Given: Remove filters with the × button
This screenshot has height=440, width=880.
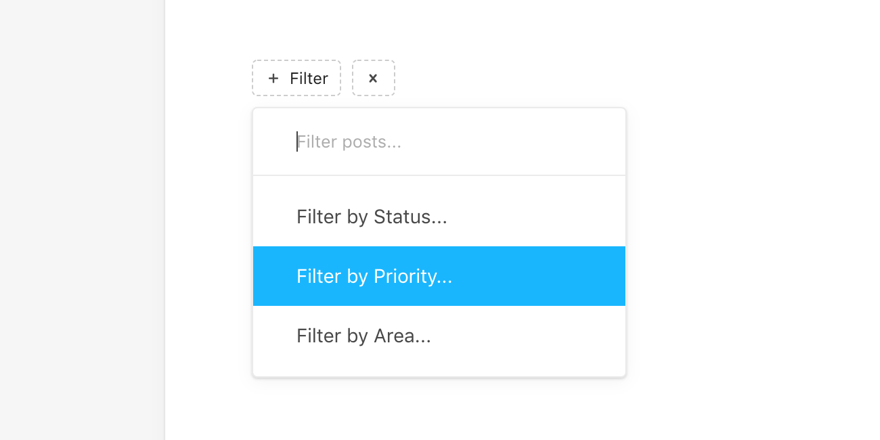Looking at the screenshot, I should pos(373,78).
